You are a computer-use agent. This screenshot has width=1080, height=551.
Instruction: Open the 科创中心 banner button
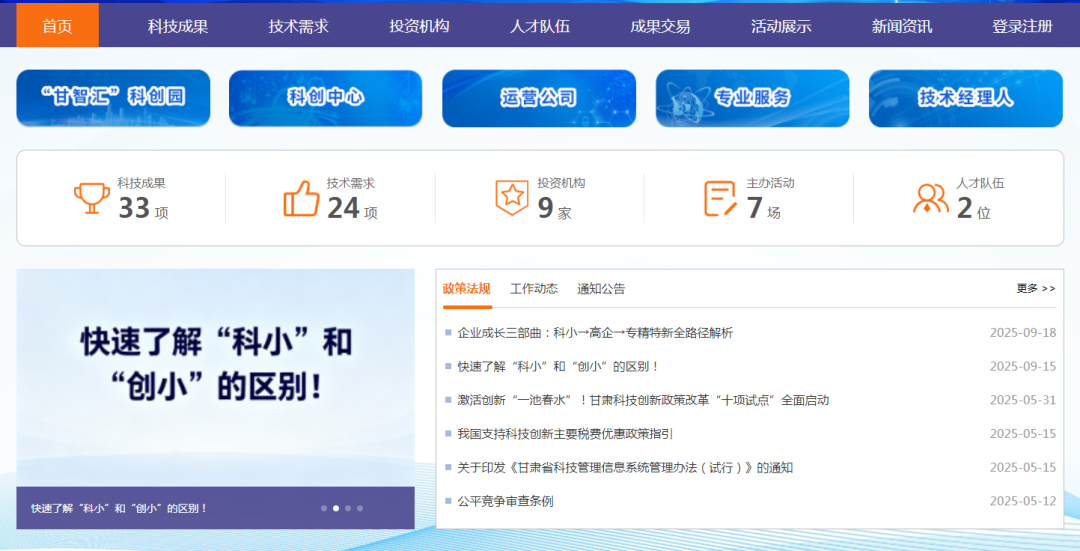tap(325, 98)
